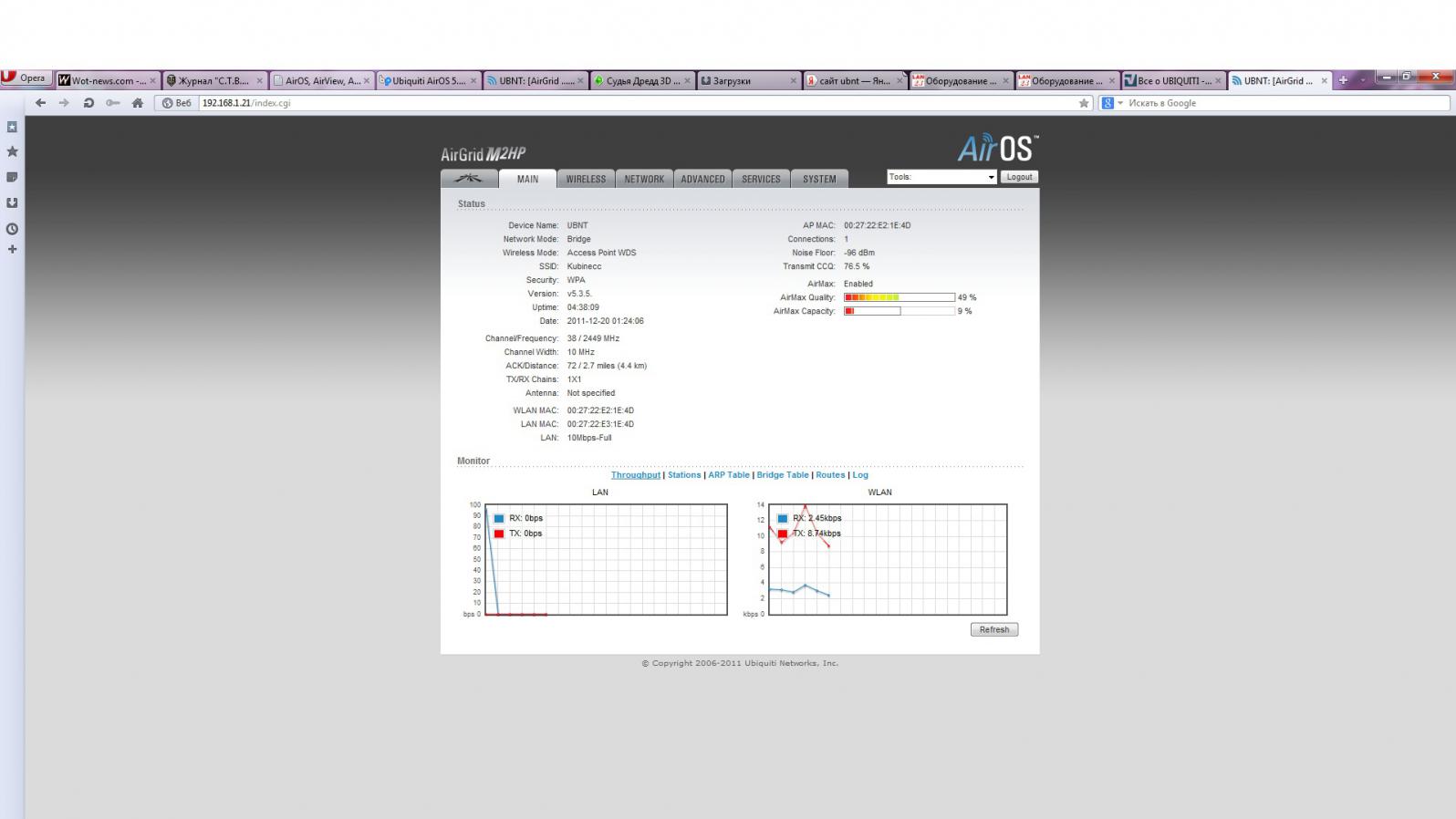Click the Refresh button below the graphs

tap(994, 629)
